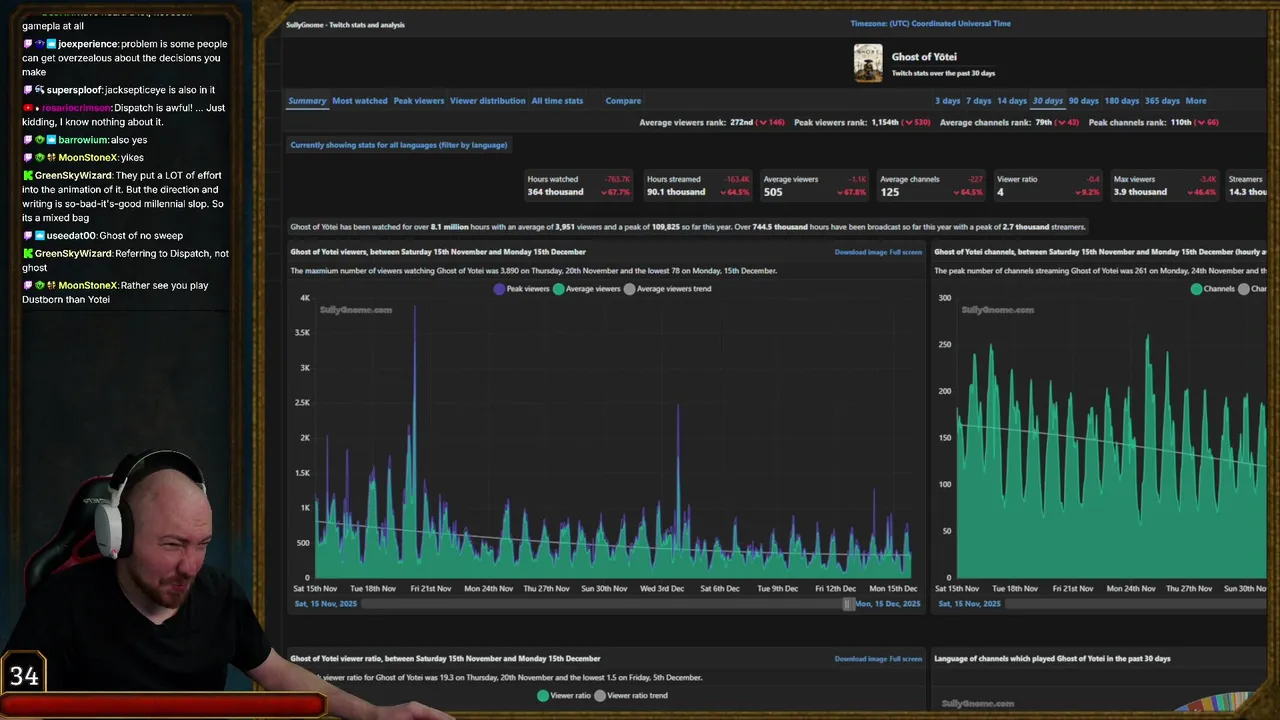Toggle the Peak viewers legend circle
This screenshot has width=1280, height=720.
pos(499,289)
